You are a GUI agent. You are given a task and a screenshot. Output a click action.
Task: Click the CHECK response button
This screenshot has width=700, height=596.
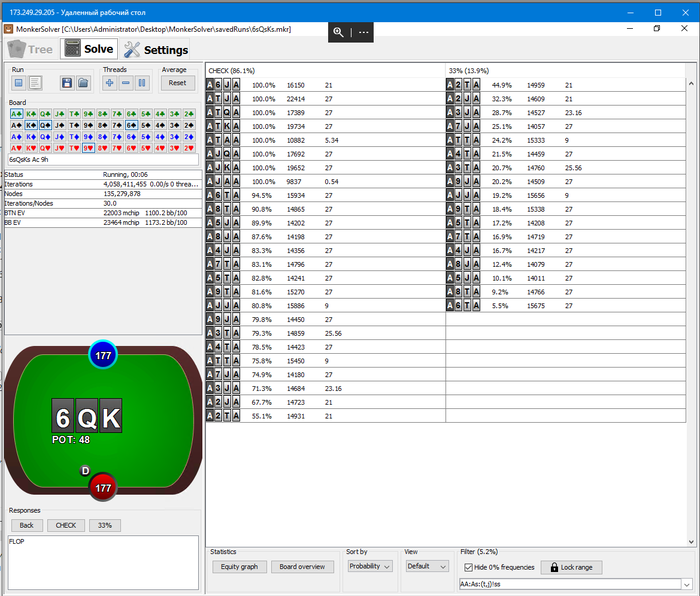click(x=66, y=525)
